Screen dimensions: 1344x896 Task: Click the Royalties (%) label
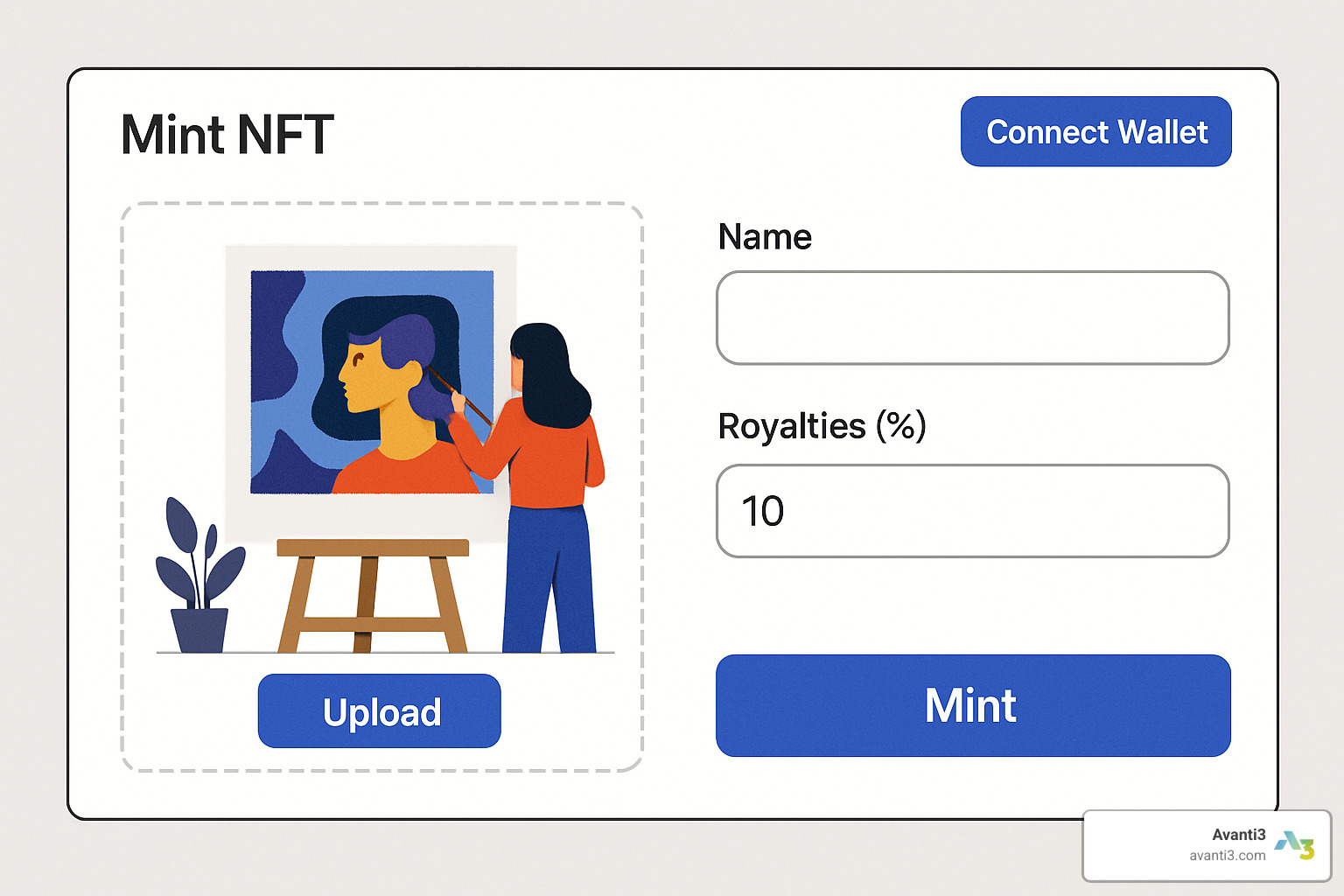pyautogui.click(x=822, y=426)
